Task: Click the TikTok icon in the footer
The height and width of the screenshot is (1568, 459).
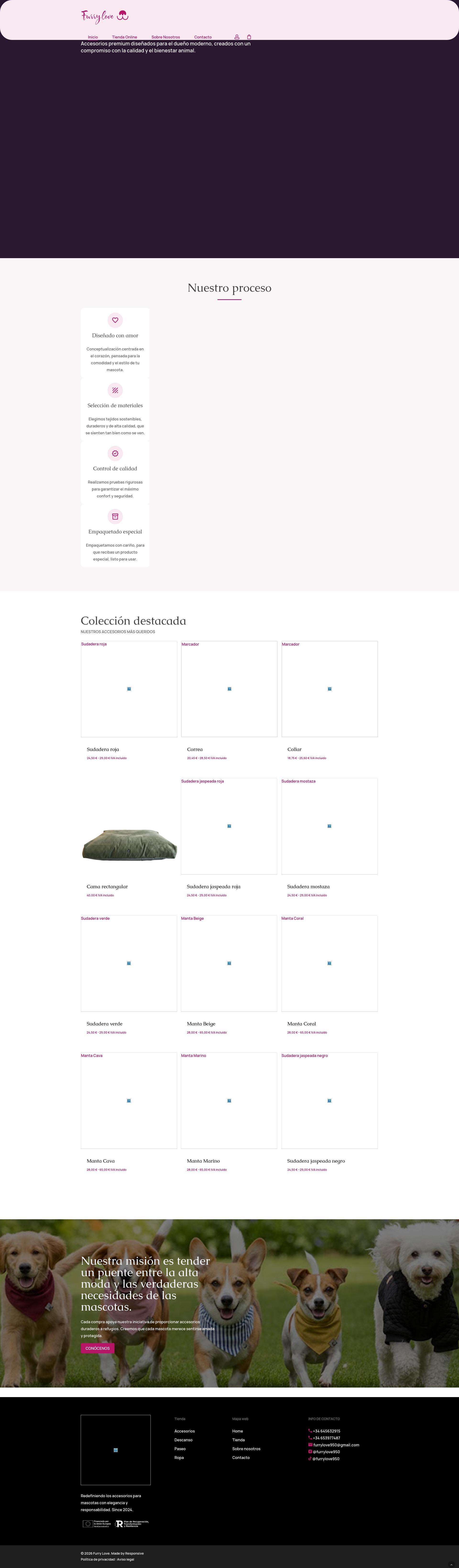Action: point(310,1459)
